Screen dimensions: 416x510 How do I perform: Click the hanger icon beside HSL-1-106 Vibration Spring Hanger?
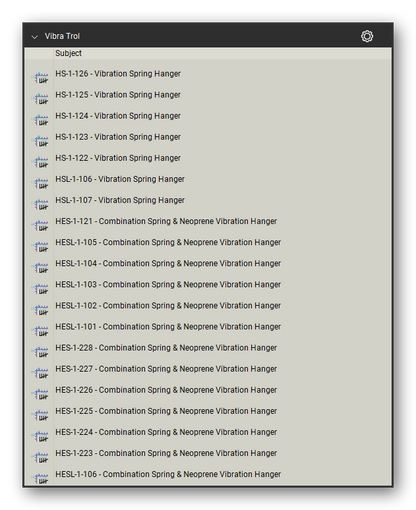[40, 183]
